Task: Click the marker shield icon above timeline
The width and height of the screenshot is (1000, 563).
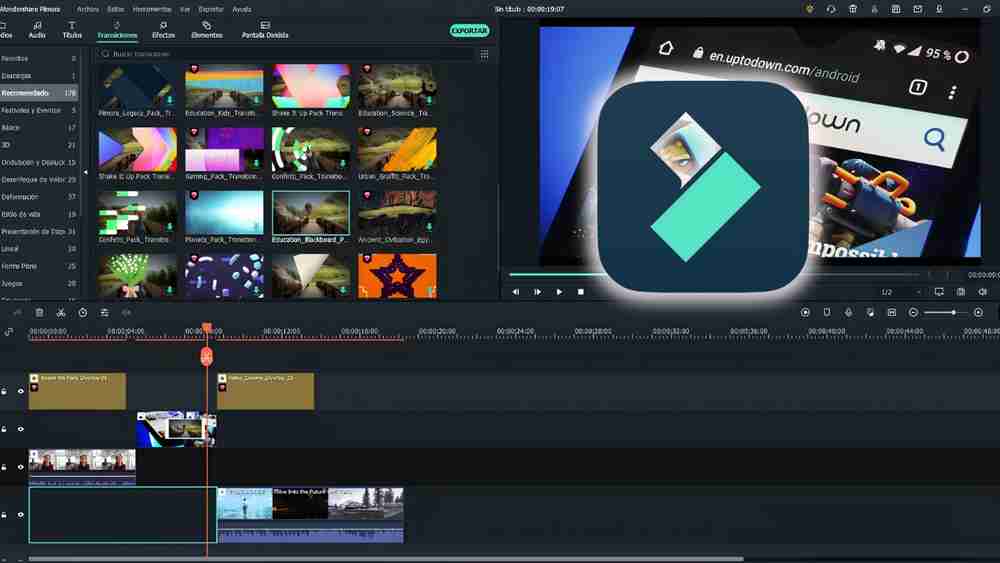Action: point(827,312)
